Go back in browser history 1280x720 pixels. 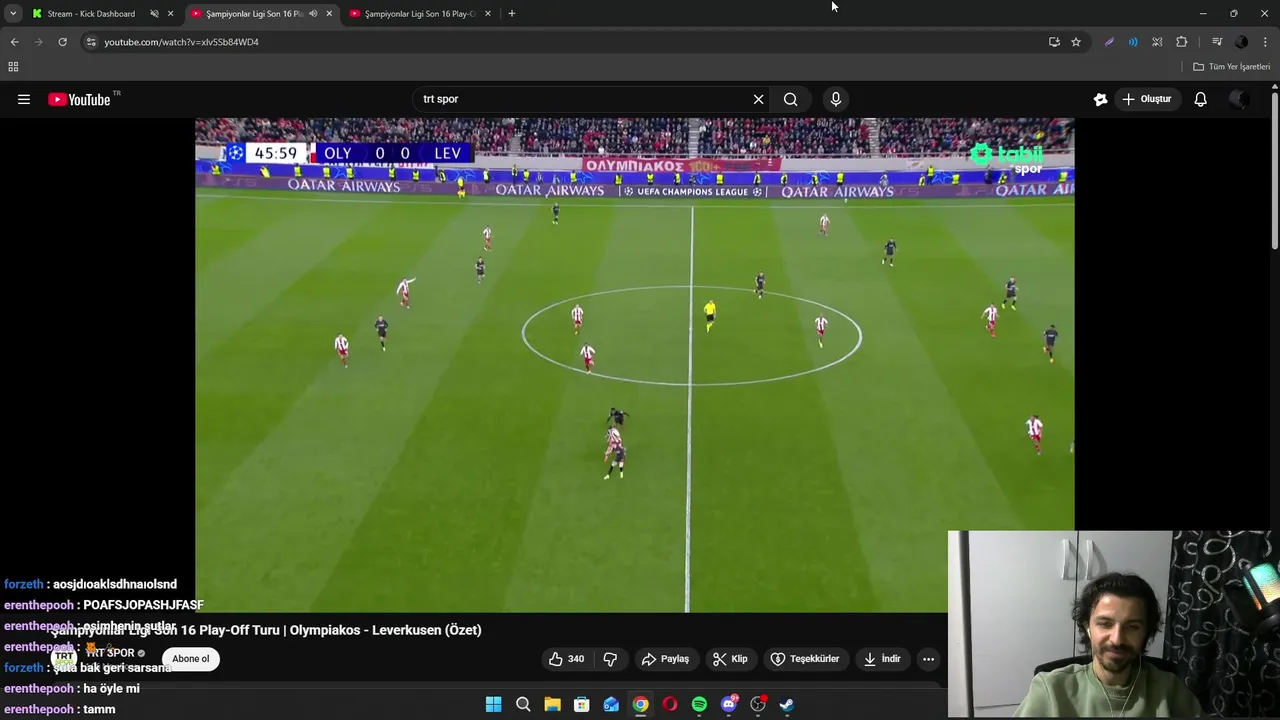click(14, 42)
